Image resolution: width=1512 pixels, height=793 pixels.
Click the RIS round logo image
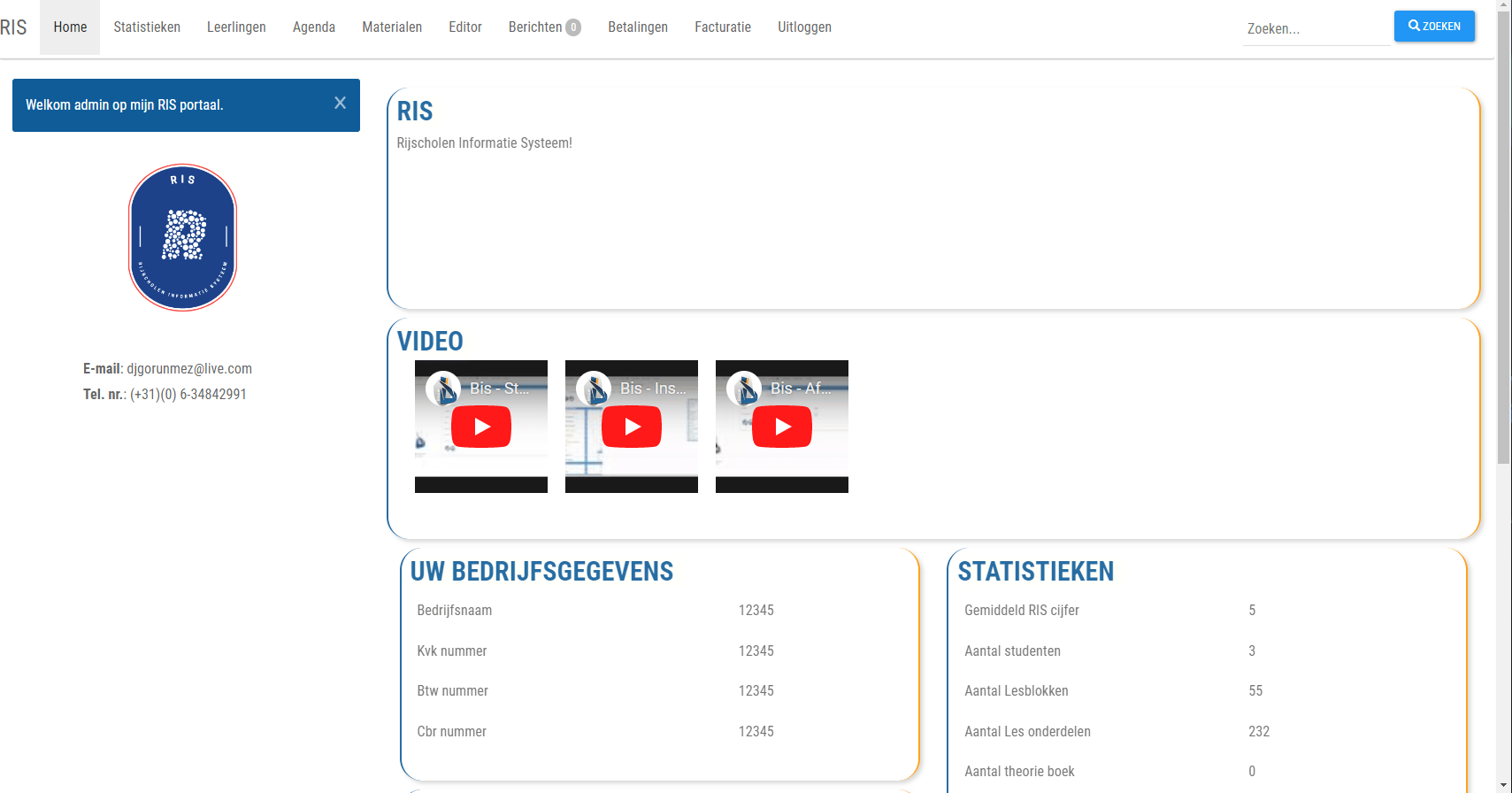point(183,237)
